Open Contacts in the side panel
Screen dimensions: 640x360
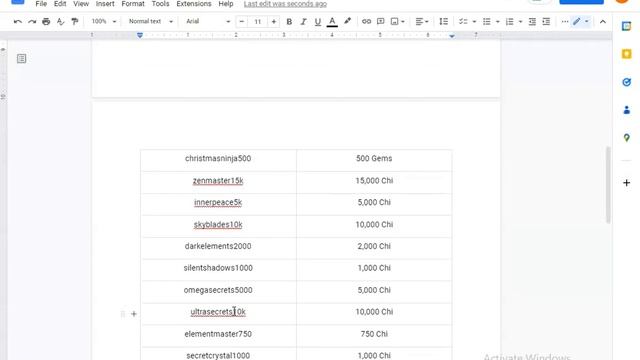coord(626,110)
